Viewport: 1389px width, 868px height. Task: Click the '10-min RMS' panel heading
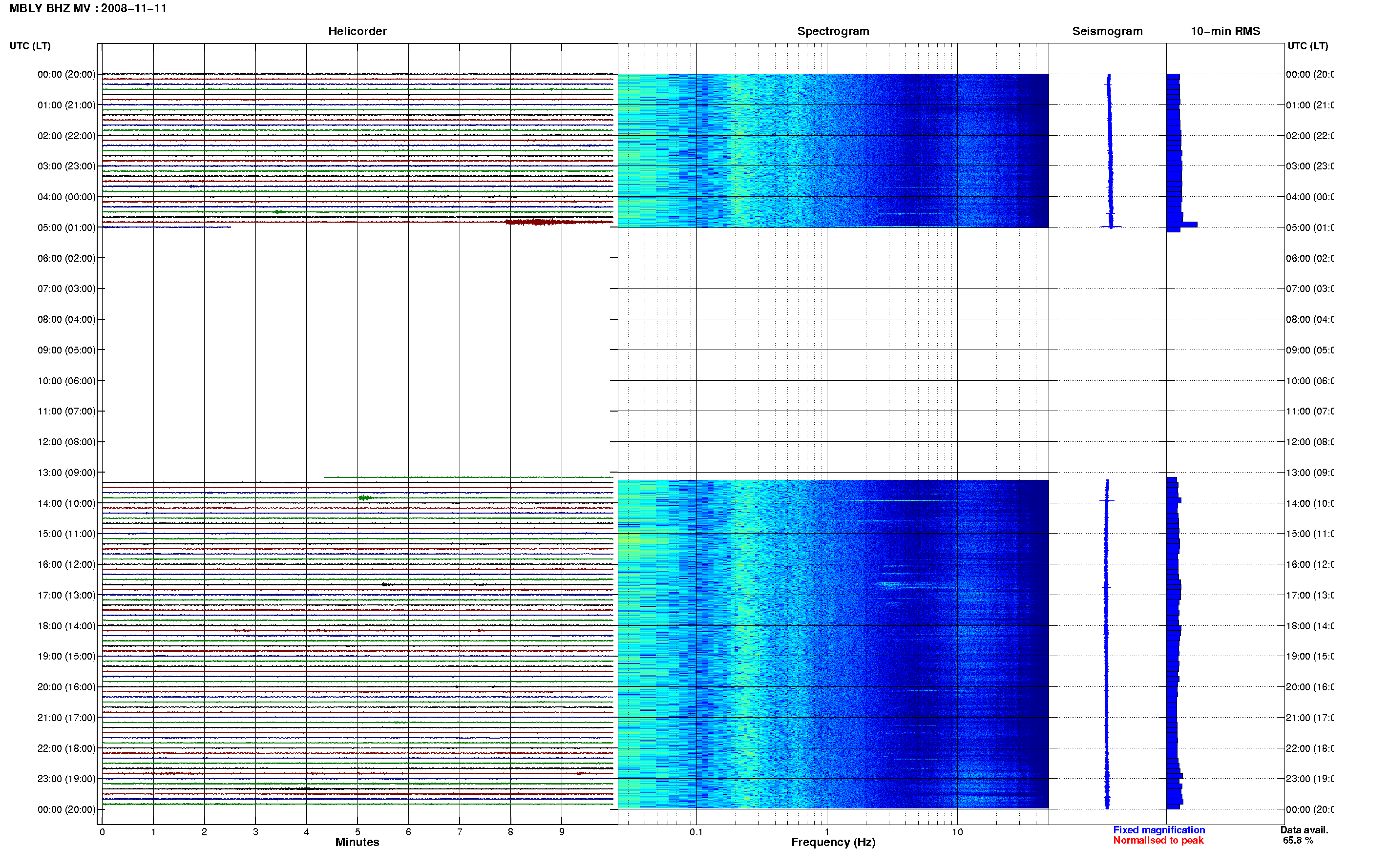[1225, 31]
